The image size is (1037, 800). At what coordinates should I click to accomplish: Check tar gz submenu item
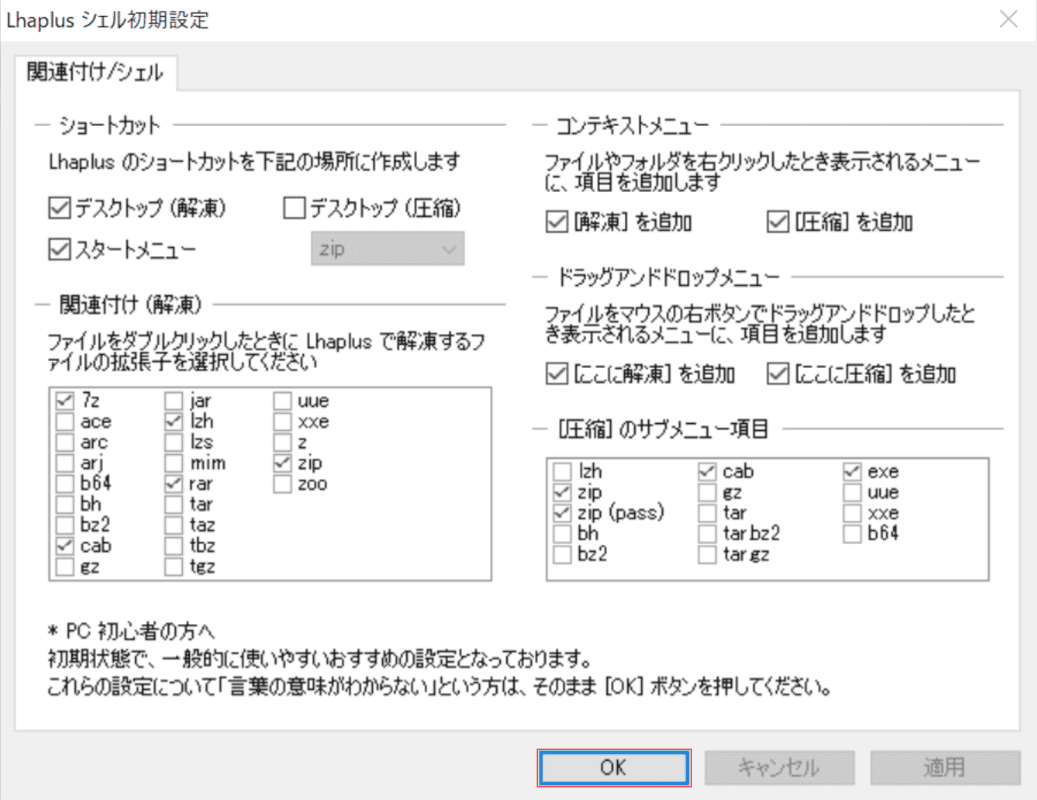[707, 554]
